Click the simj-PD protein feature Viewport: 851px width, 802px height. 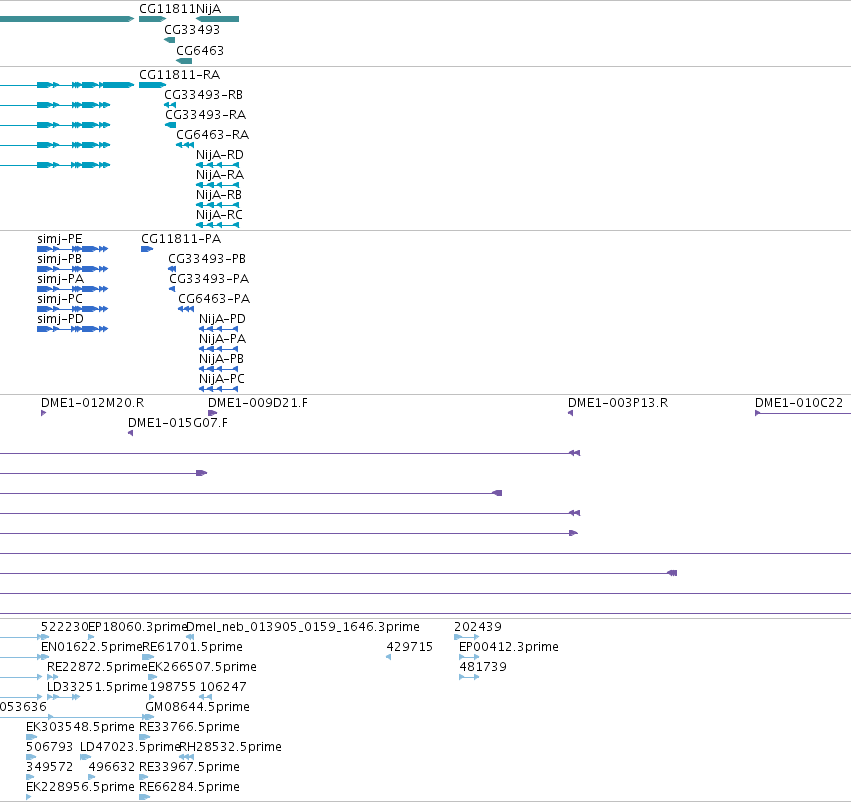click(61, 319)
